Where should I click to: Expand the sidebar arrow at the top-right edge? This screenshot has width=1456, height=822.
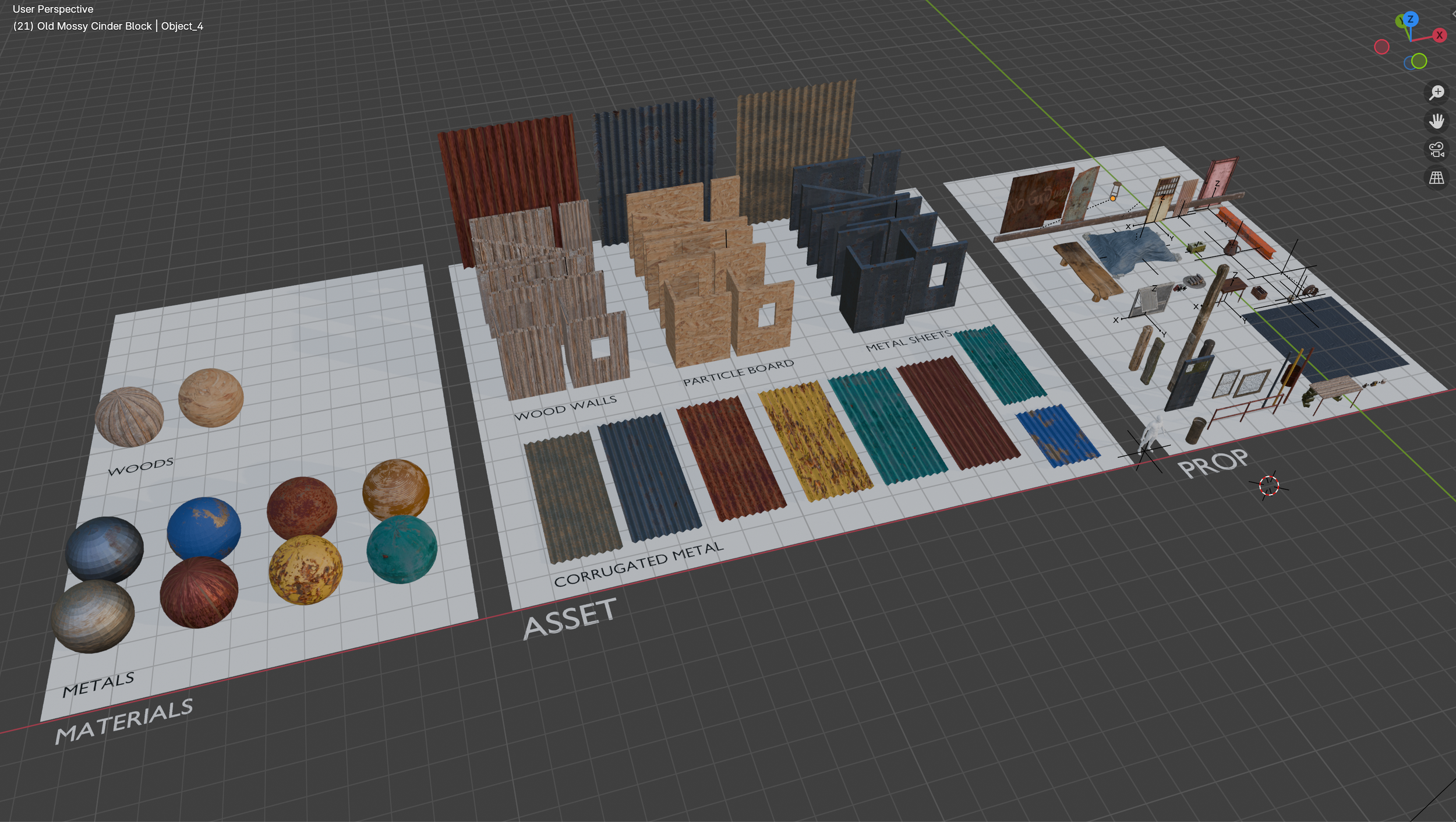(1453, 14)
